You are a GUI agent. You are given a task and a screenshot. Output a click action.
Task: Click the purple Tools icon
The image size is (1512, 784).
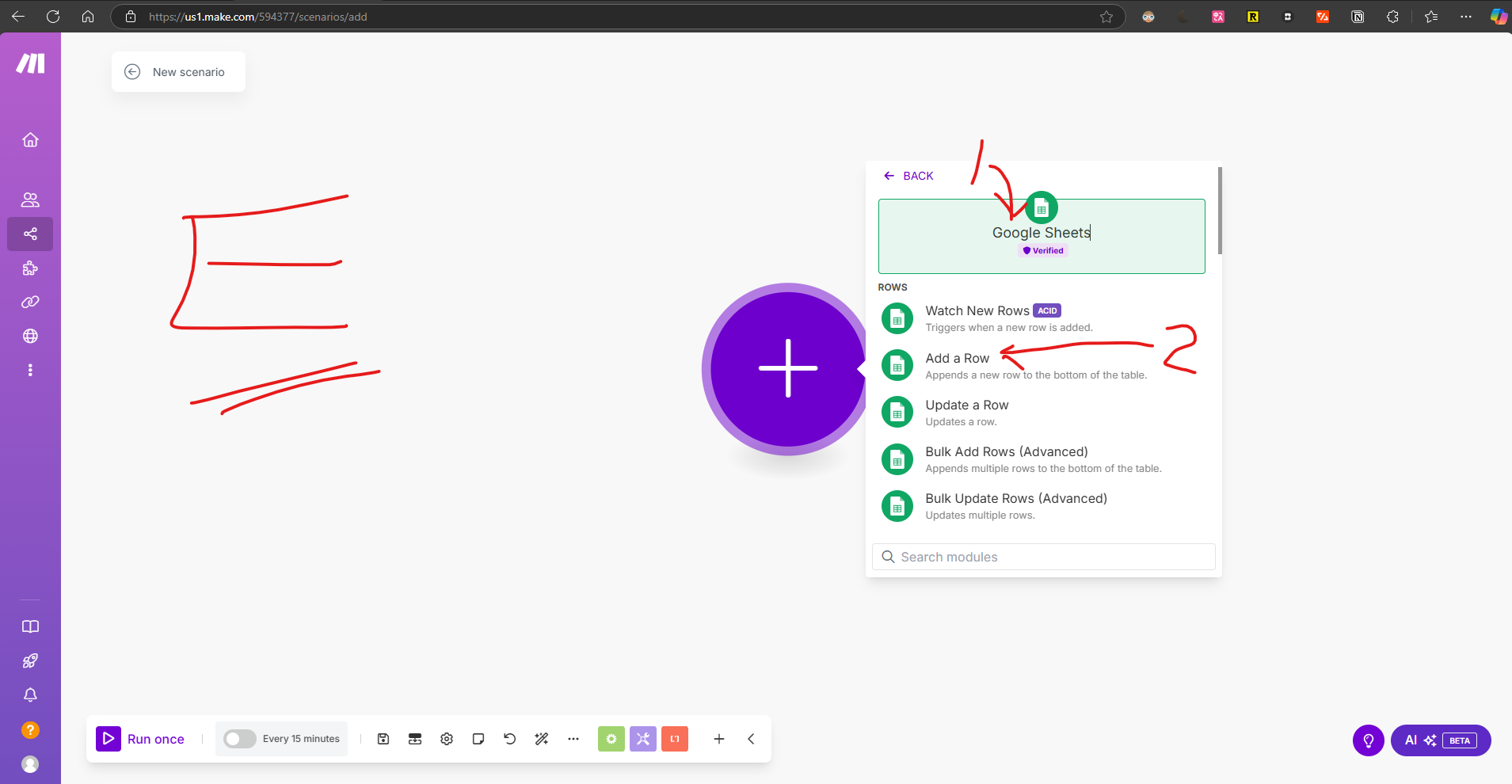643,739
